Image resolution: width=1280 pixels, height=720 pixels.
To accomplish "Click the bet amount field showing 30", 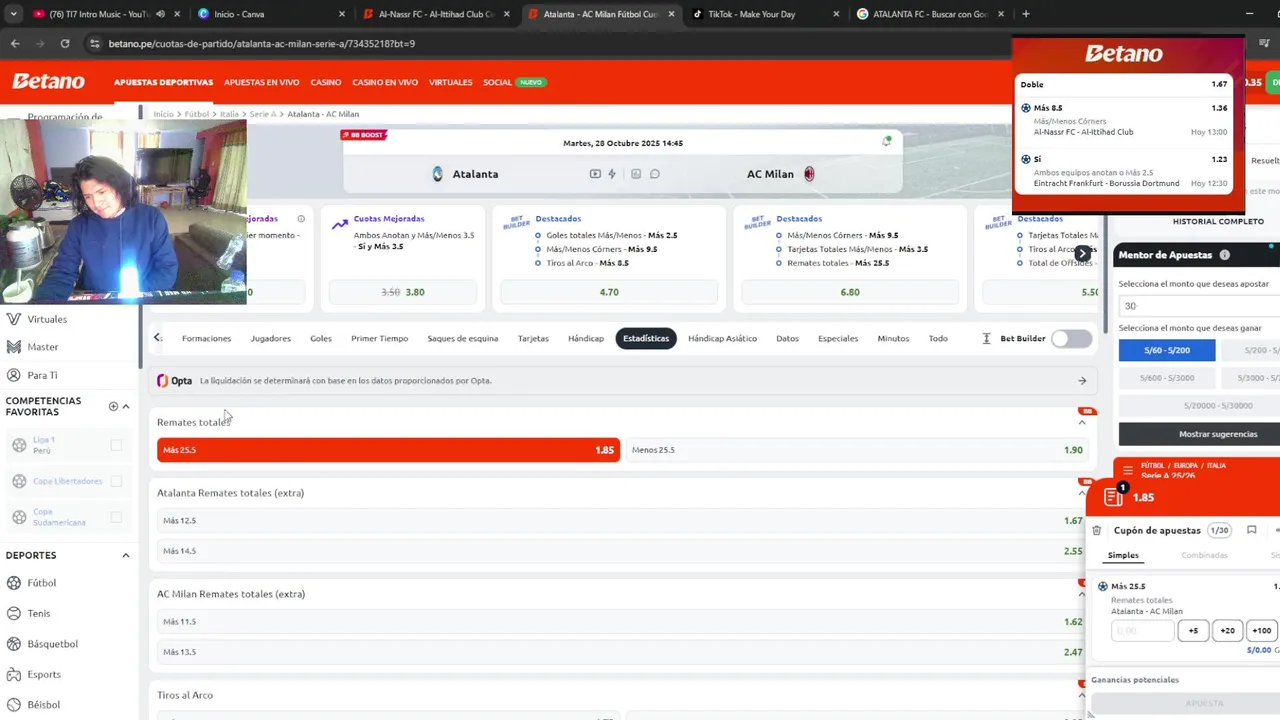I will [x=1199, y=306].
